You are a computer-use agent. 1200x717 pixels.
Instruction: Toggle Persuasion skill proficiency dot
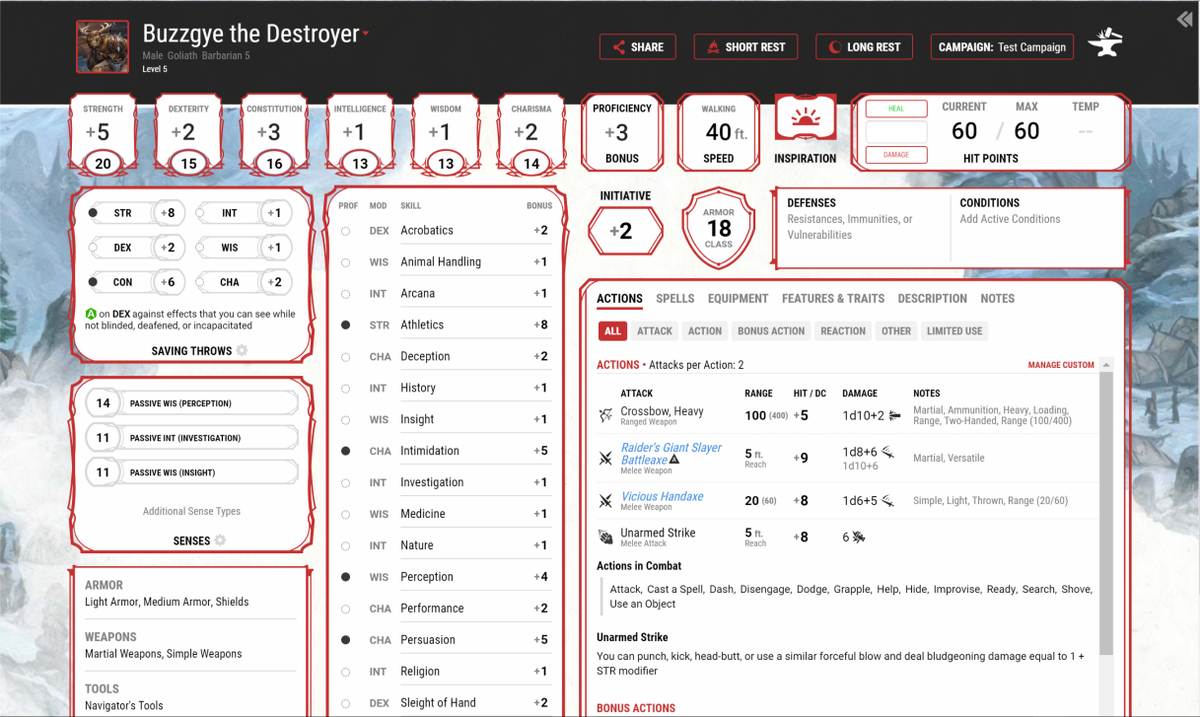pyautogui.click(x=346, y=640)
